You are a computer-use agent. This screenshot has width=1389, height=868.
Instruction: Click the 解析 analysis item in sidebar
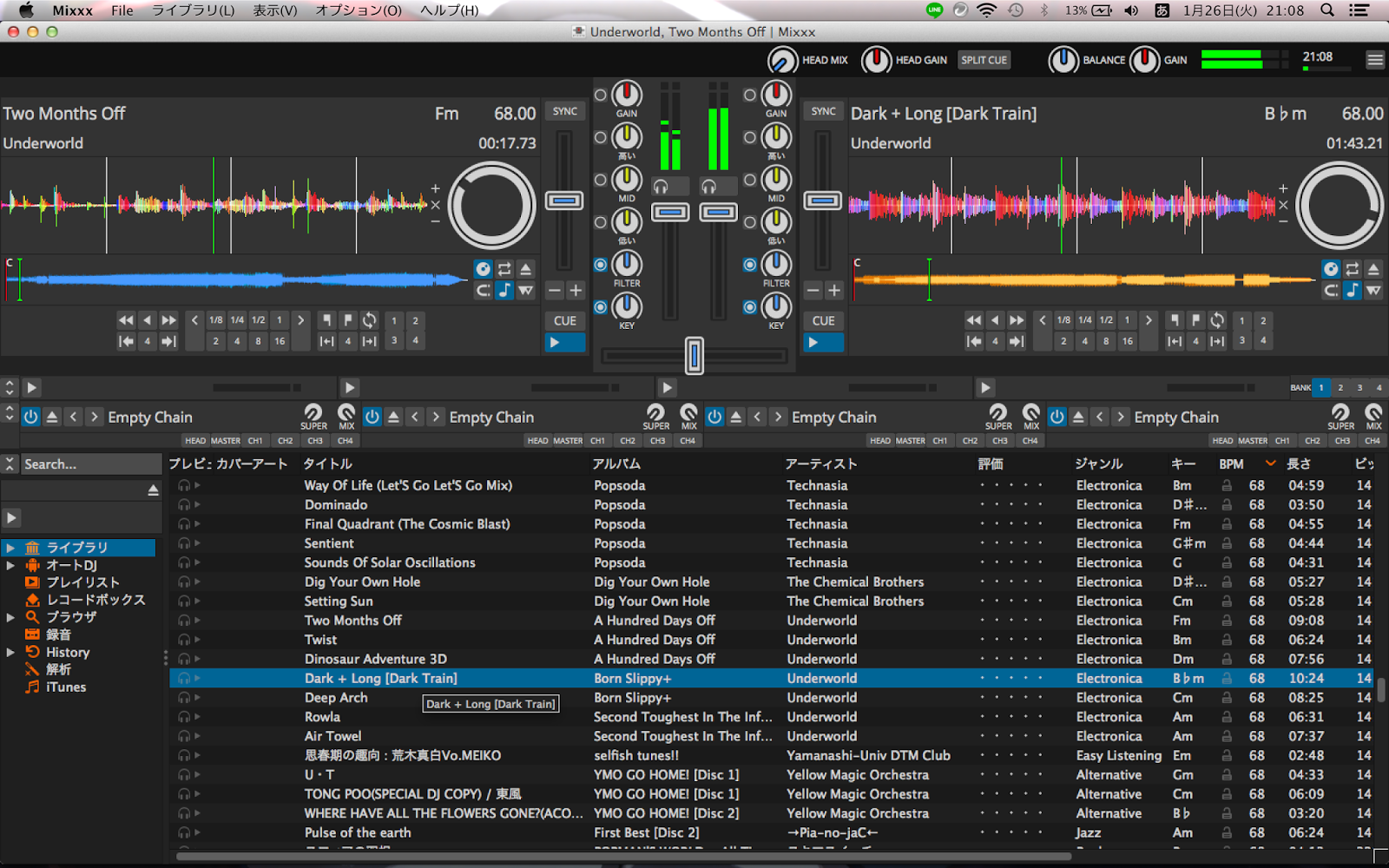tap(58, 669)
